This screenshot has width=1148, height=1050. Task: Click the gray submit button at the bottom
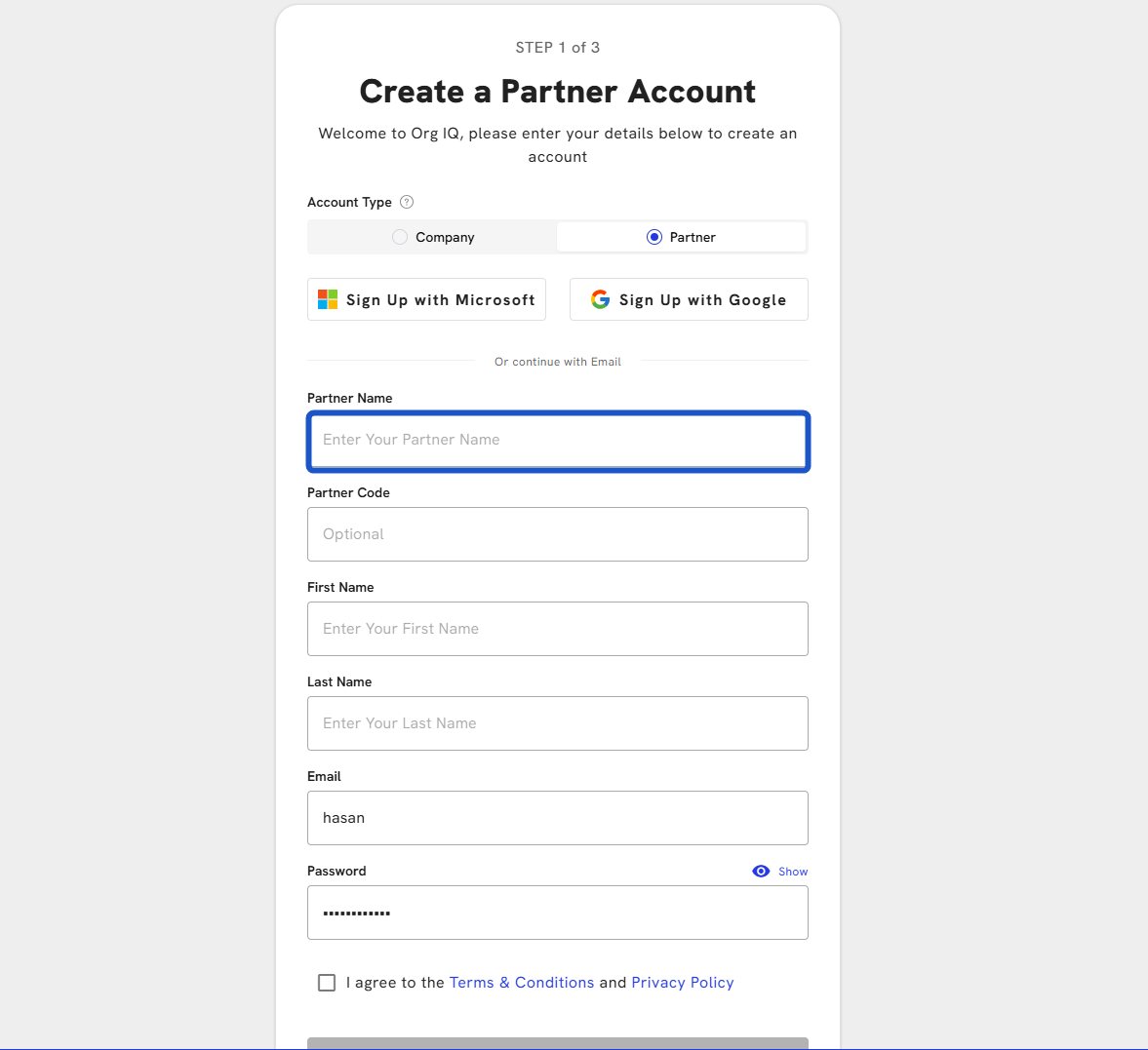tap(558, 1043)
